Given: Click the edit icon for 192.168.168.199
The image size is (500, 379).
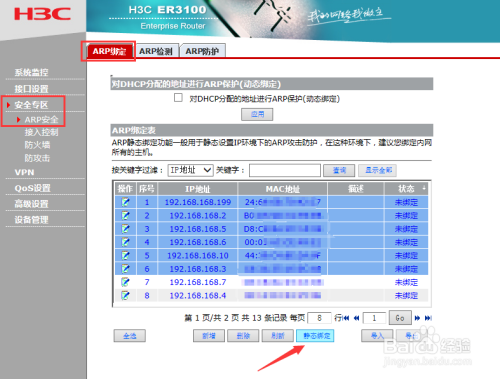Looking at the screenshot, I should 125,202.
